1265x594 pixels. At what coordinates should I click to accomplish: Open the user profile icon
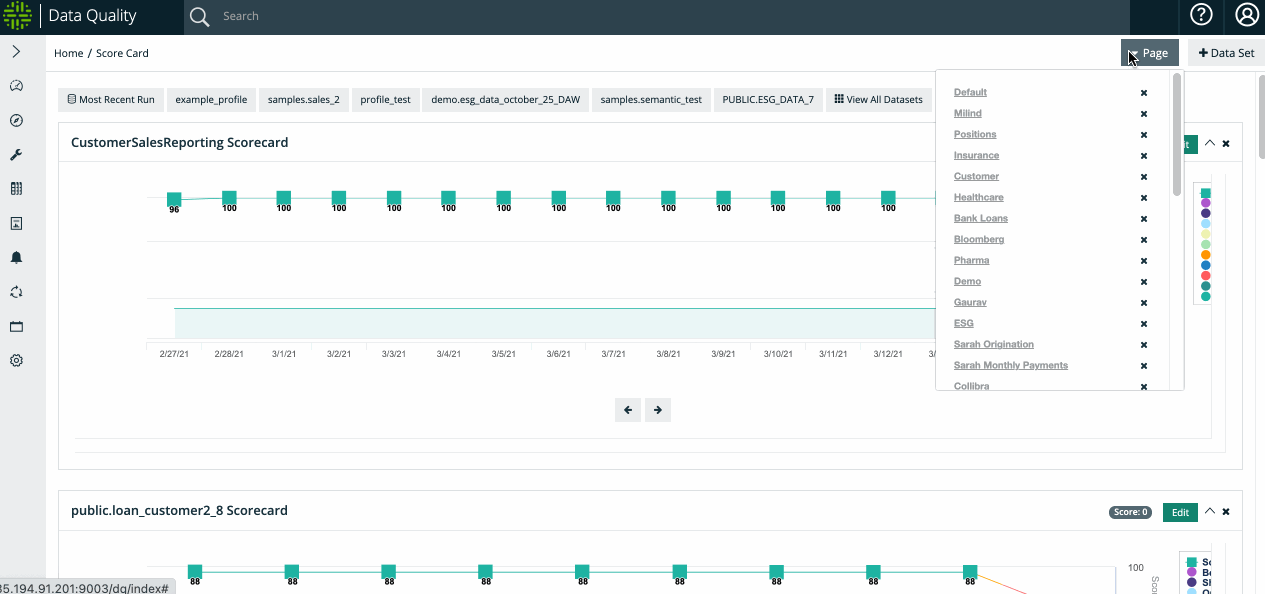(1246, 15)
